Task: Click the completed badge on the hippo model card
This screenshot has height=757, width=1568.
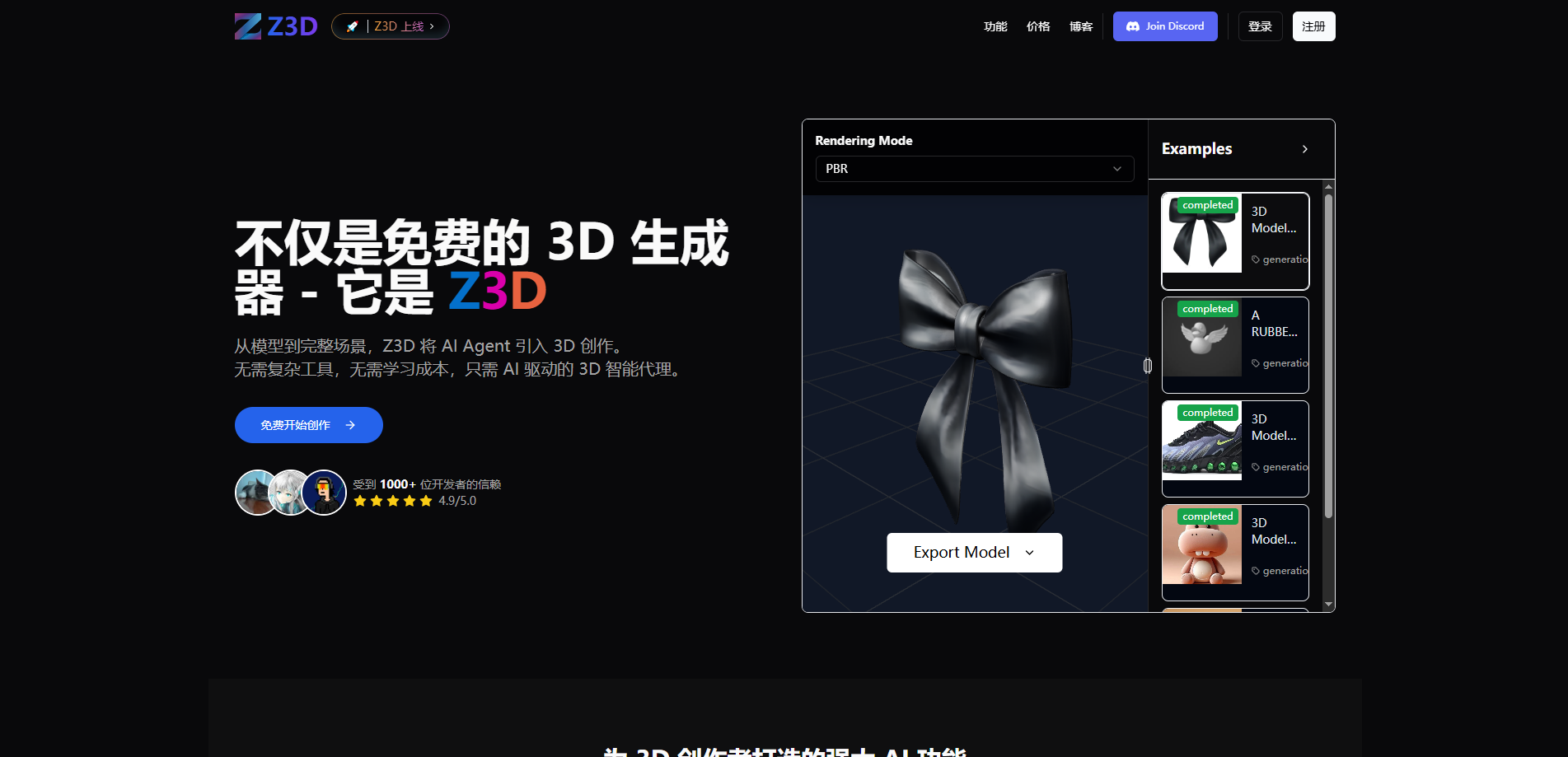Action: click(1206, 516)
